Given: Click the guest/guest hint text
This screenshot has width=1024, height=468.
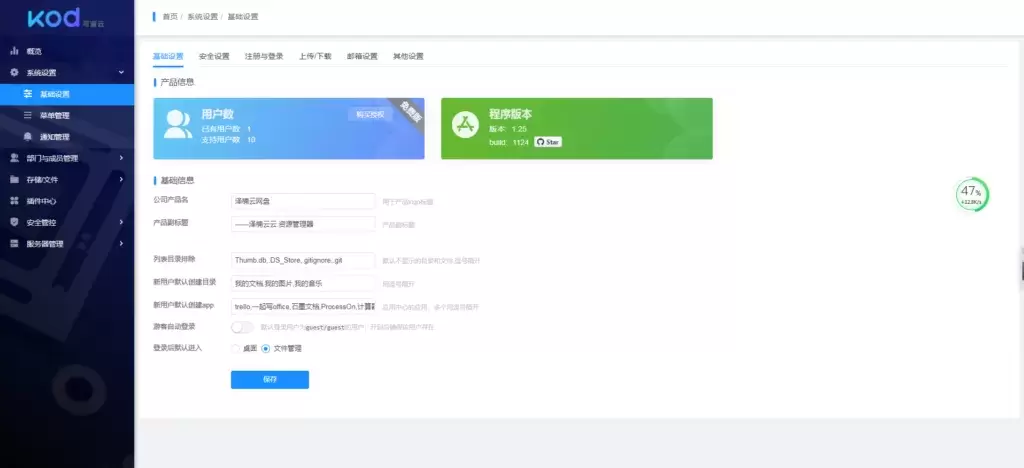Looking at the screenshot, I should (347, 326).
